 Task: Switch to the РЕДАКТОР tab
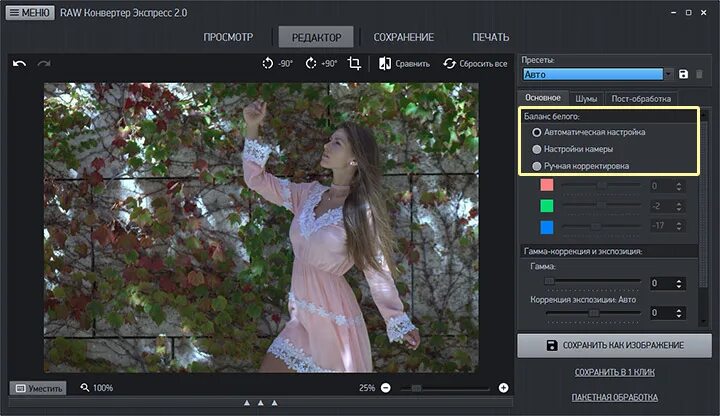[316, 37]
